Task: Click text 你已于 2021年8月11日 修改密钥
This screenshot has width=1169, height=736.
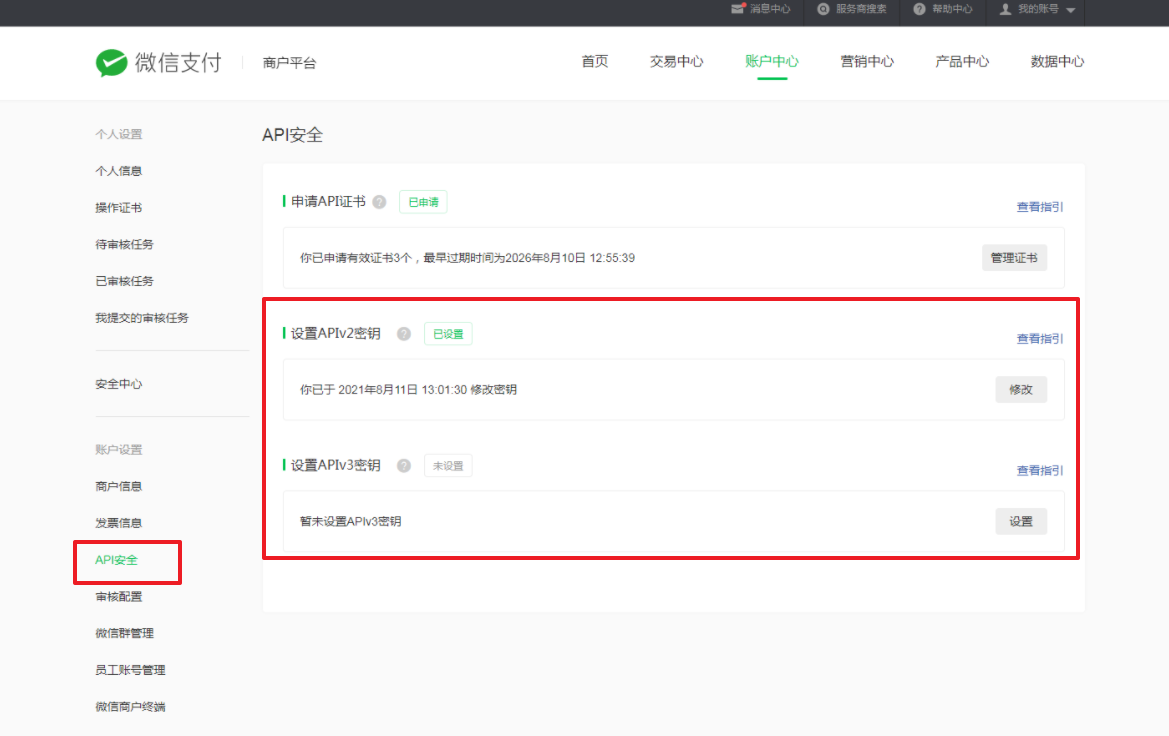Action: (x=409, y=390)
